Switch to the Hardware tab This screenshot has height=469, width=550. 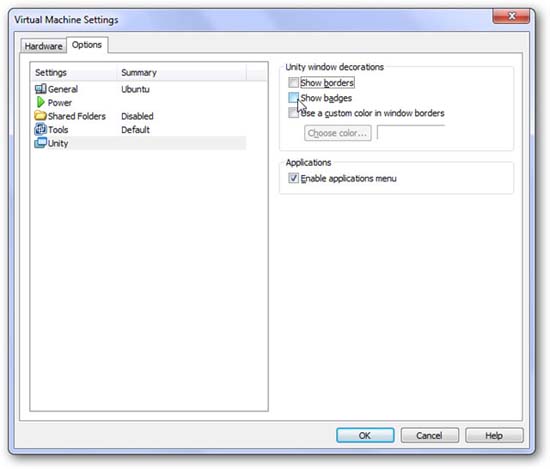point(43,46)
